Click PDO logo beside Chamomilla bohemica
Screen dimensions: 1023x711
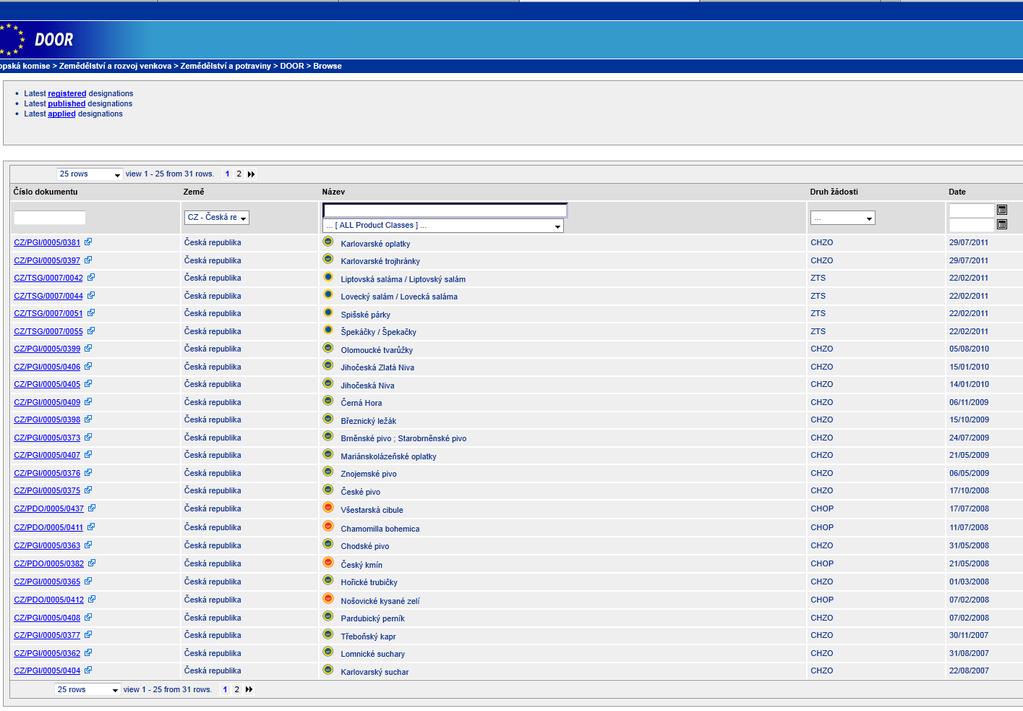(x=328, y=526)
